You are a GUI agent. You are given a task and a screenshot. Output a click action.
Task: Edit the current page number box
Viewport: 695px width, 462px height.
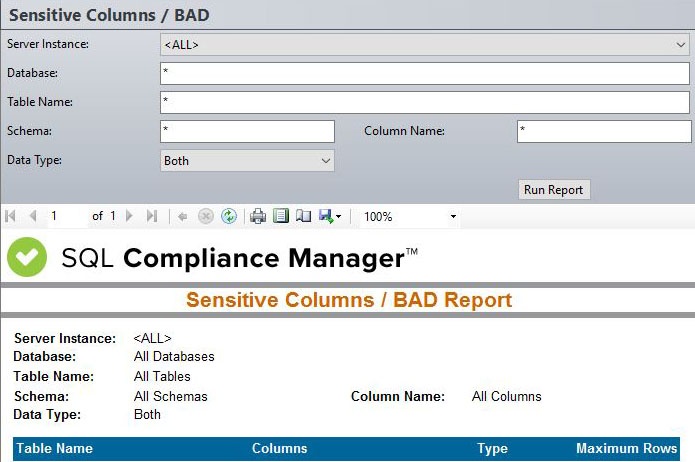(x=66, y=216)
